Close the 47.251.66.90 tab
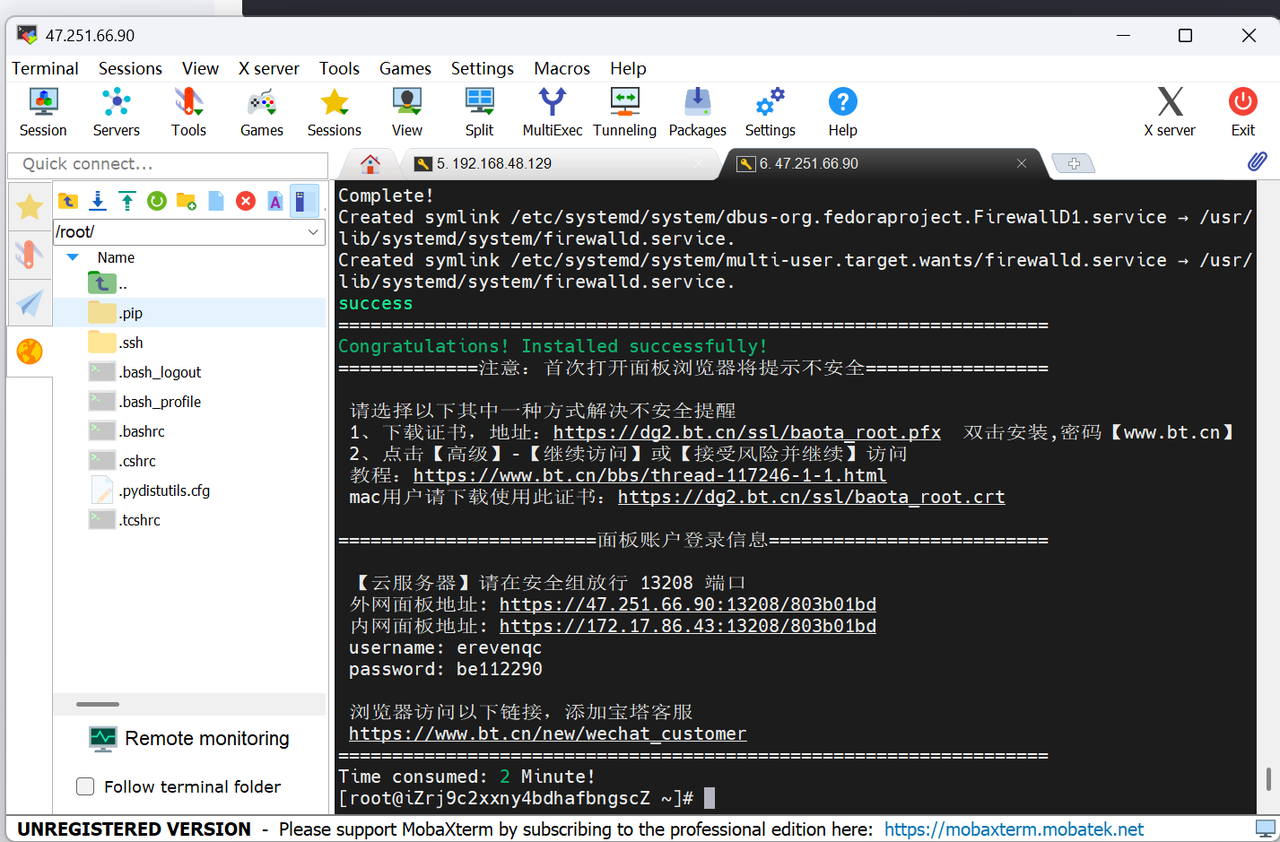The image size is (1280, 842). coord(1021,164)
